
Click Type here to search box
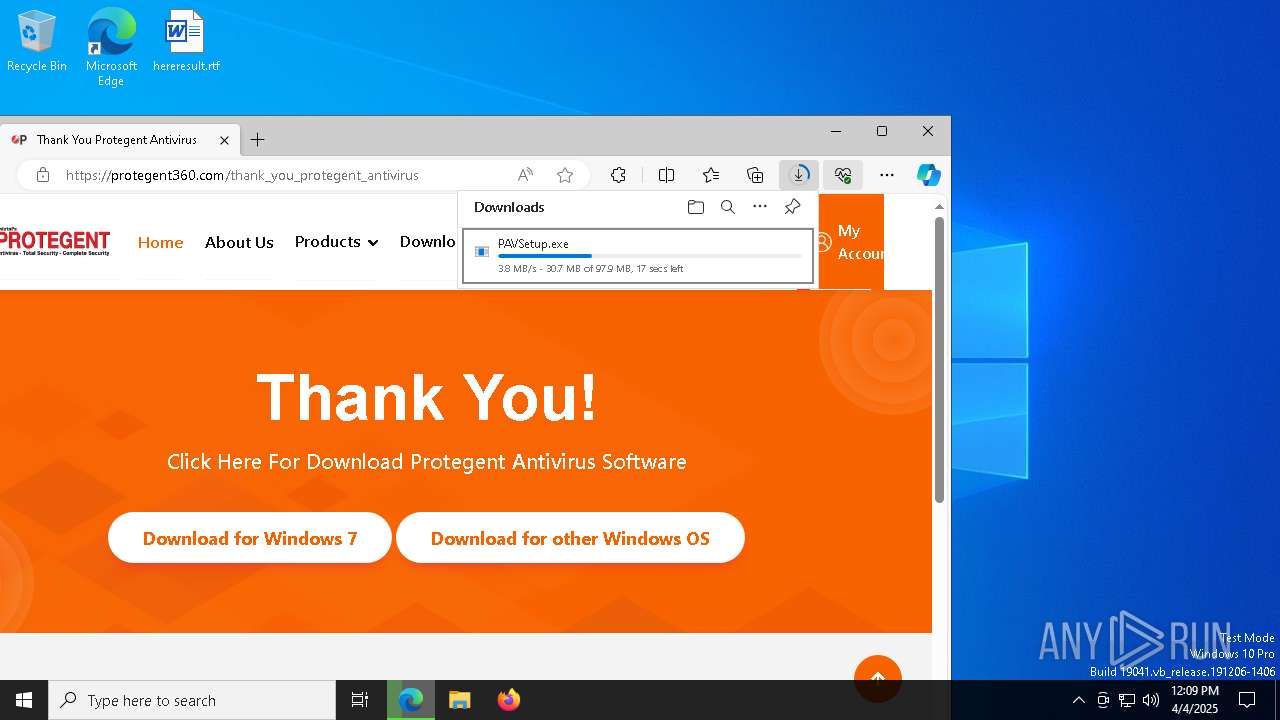(x=192, y=700)
